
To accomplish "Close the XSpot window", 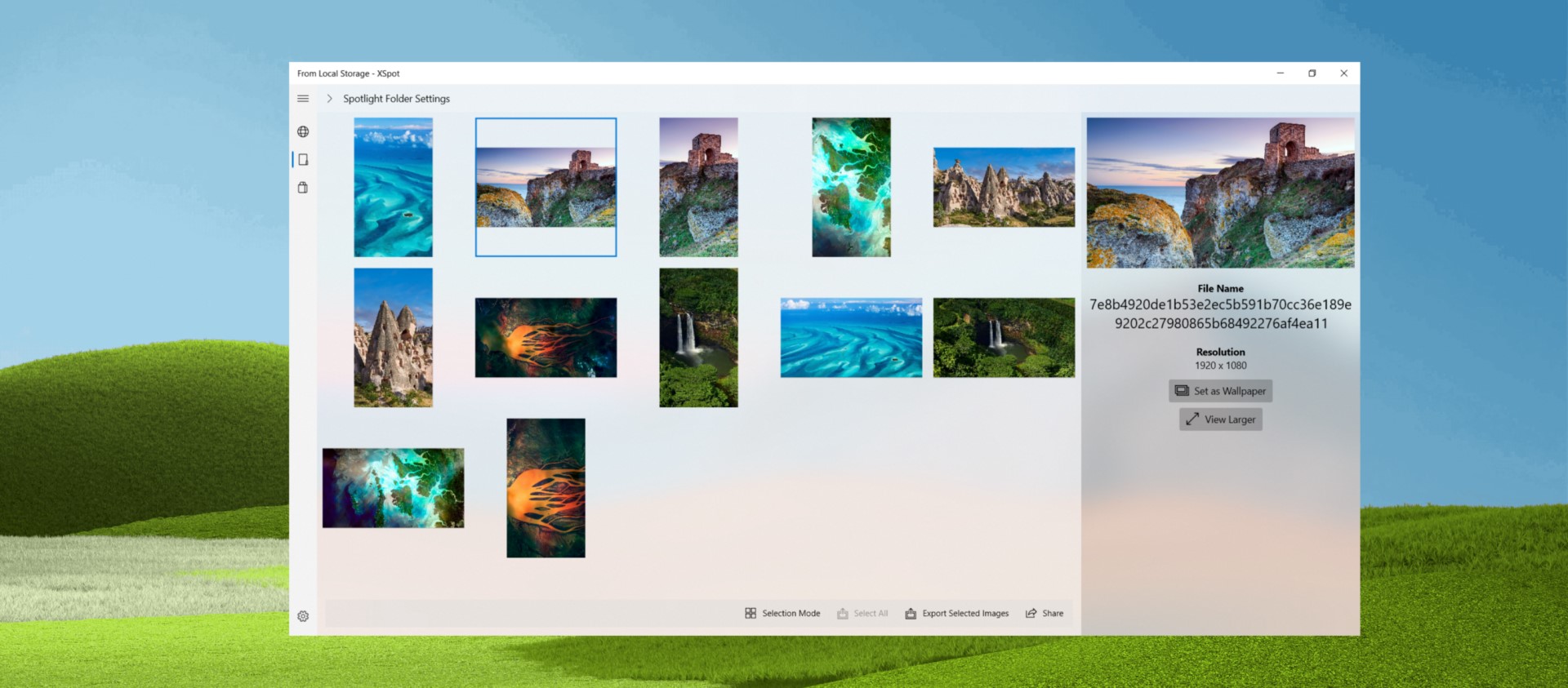I will (1344, 73).
